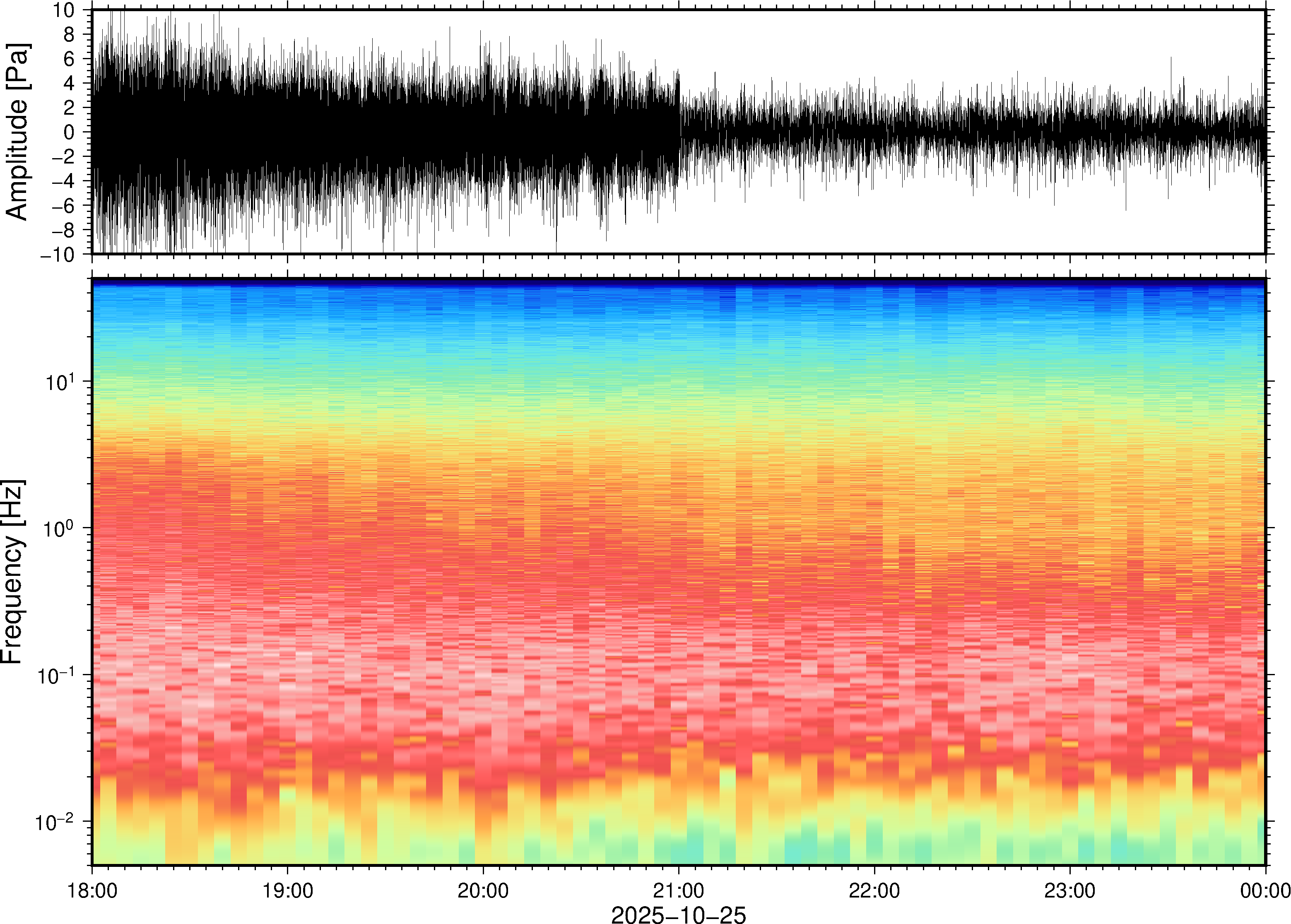Click the 10⁻² frequency tick label
This screenshot has height=924, width=1291.
(x=55, y=822)
